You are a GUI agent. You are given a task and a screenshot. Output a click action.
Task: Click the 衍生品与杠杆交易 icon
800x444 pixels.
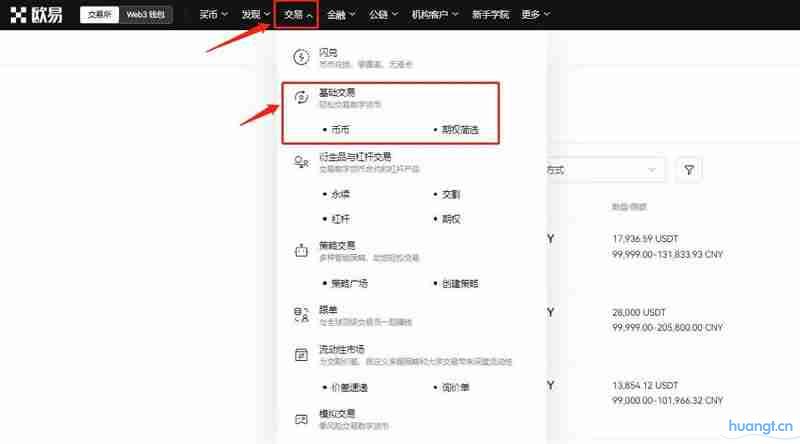click(301, 161)
